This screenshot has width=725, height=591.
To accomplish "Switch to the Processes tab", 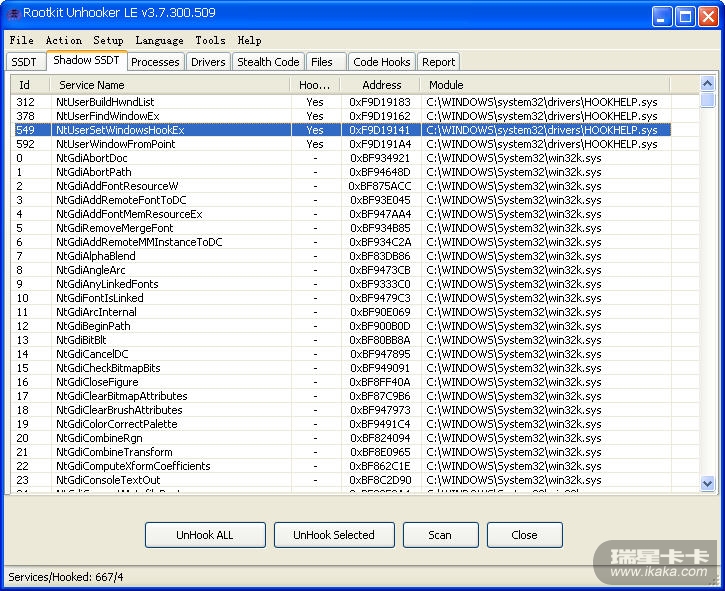I will tap(155, 62).
